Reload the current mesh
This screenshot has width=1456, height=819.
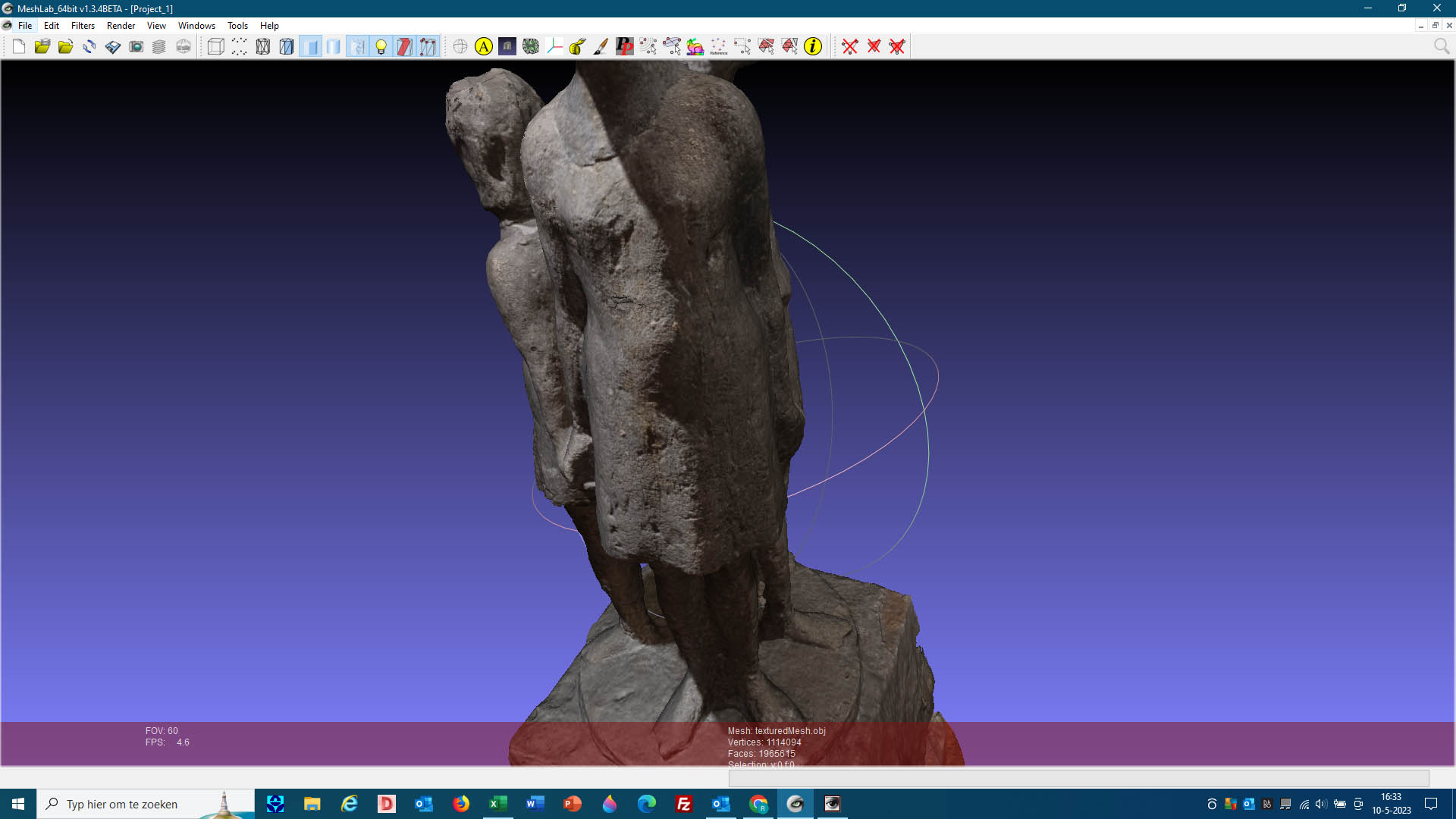pyautogui.click(x=89, y=47)
